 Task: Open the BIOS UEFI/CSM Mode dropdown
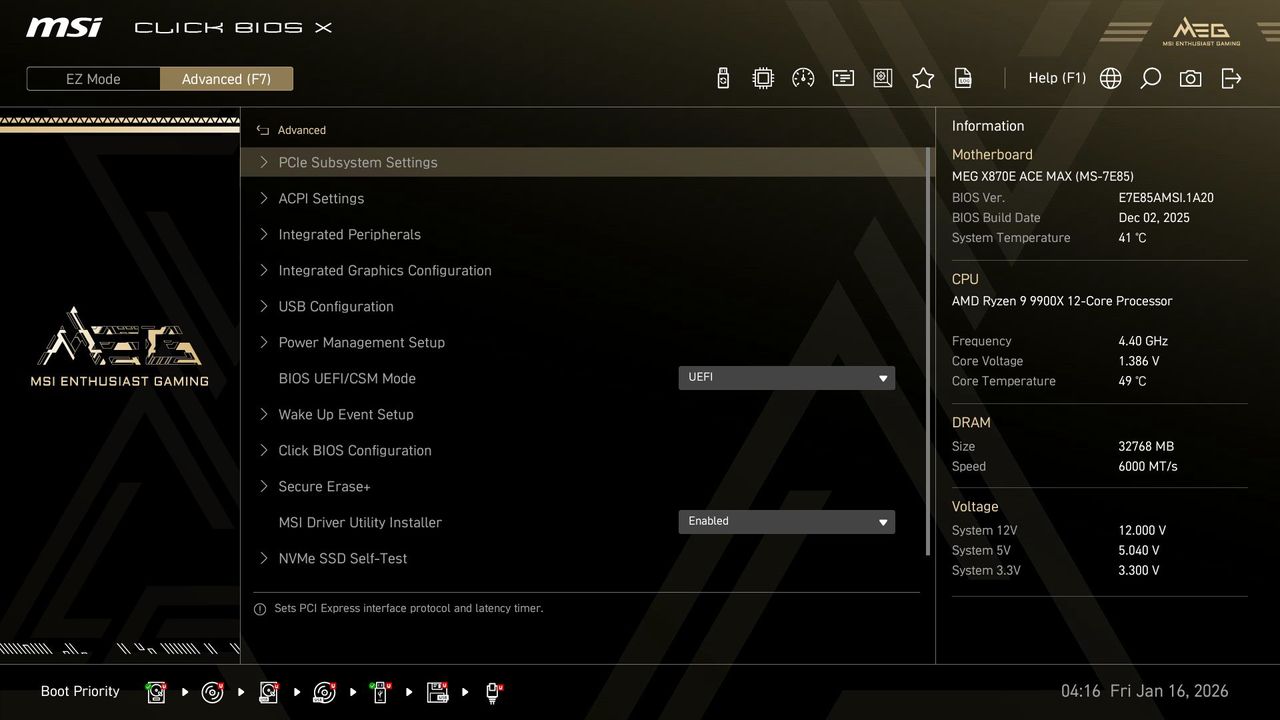786,378
